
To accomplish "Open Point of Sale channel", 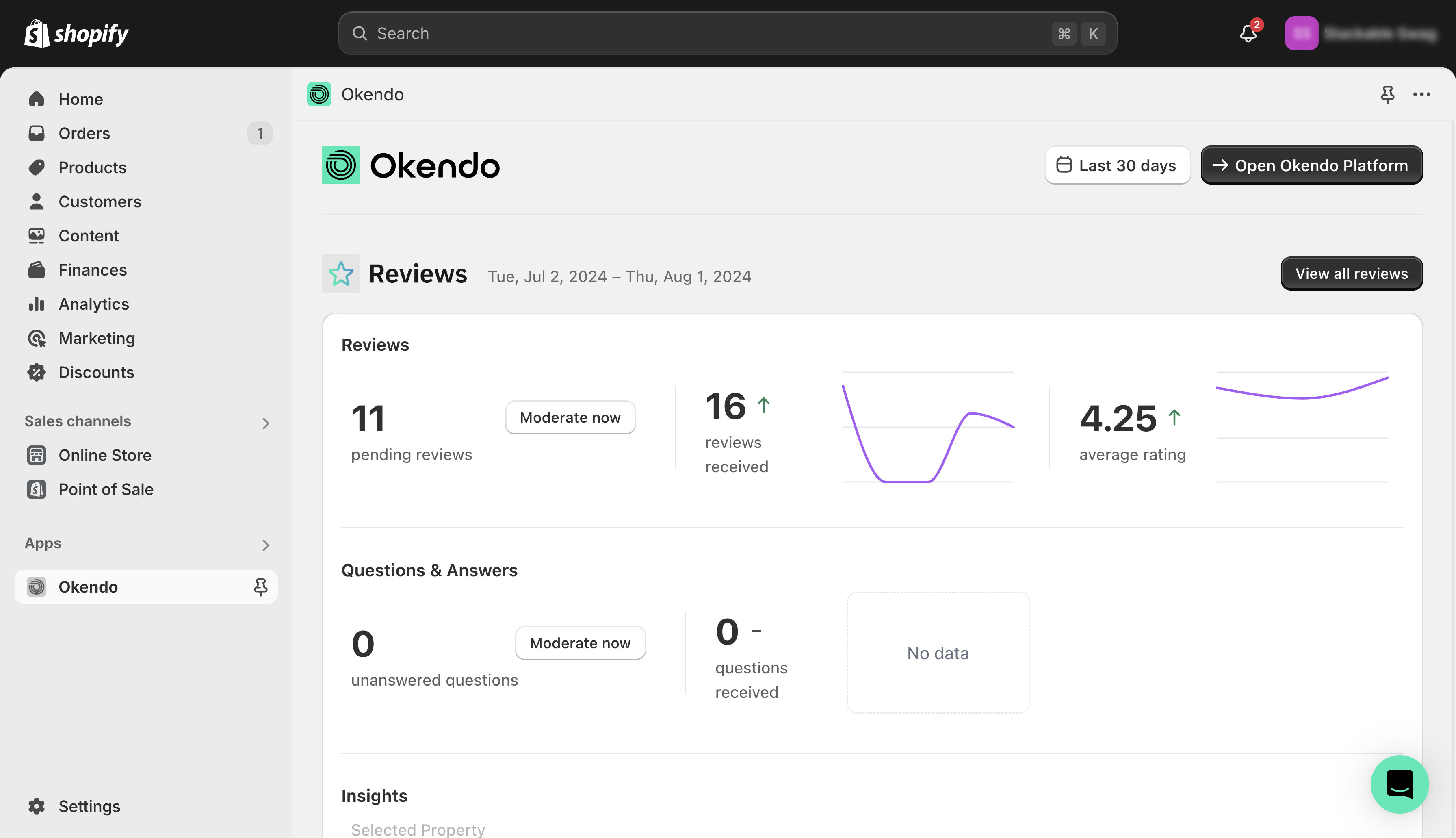I will coord(146,489).
